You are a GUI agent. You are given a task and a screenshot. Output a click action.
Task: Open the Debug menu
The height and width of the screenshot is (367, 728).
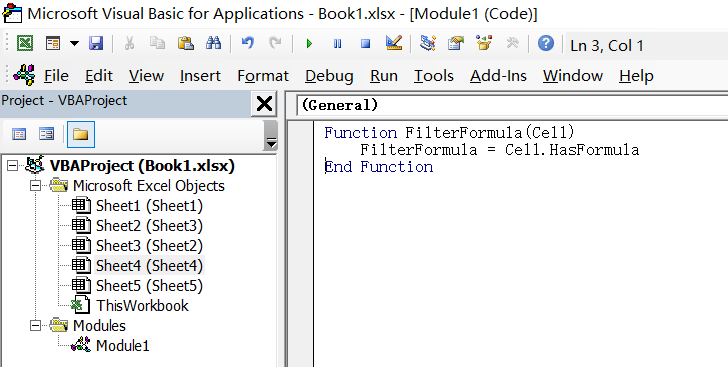point(329,75)
